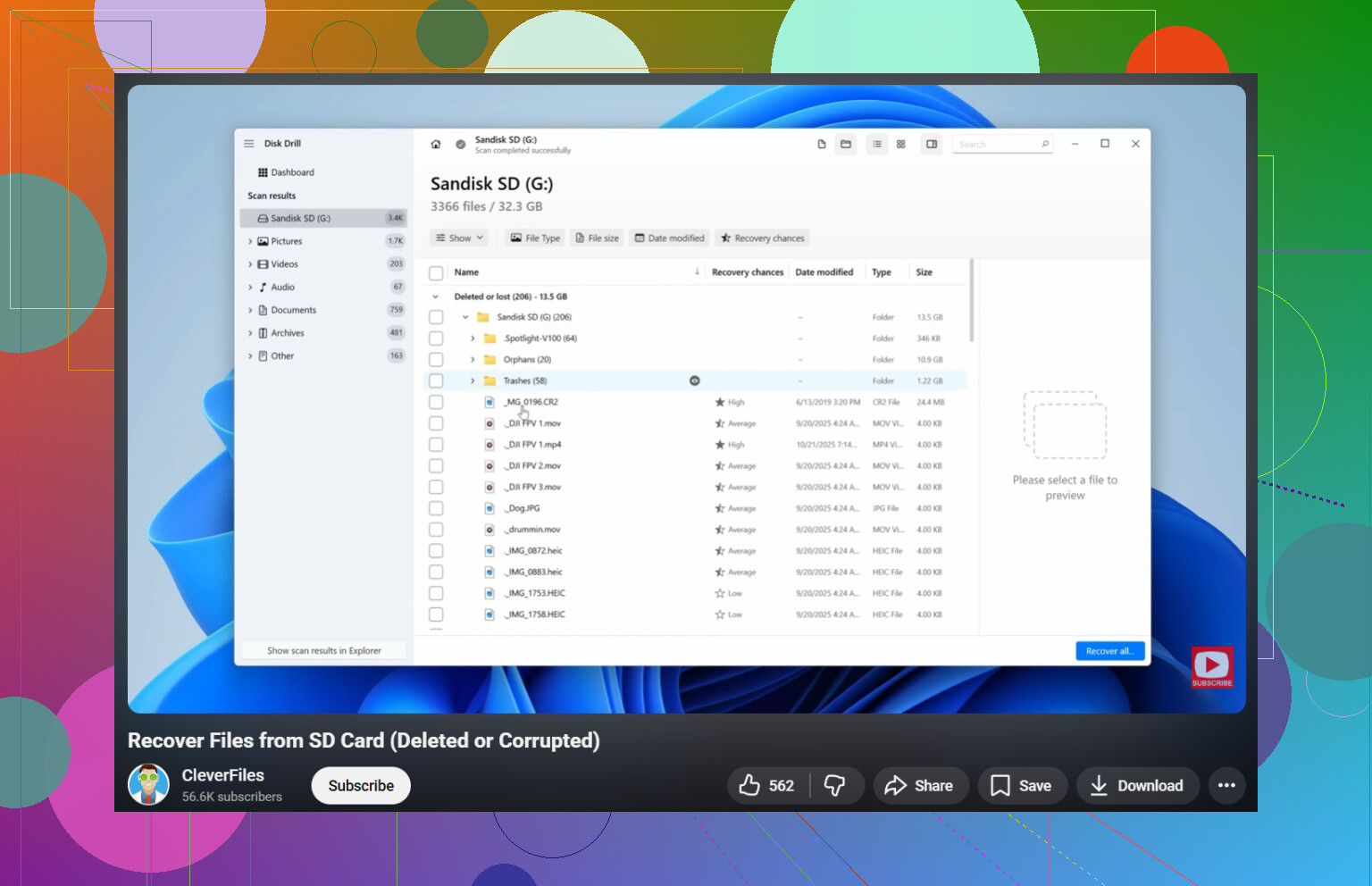This screenshot has height=886, width=1372.
Task: Filter by File Type
Action: pyautogui.click(x=535, y=238)
